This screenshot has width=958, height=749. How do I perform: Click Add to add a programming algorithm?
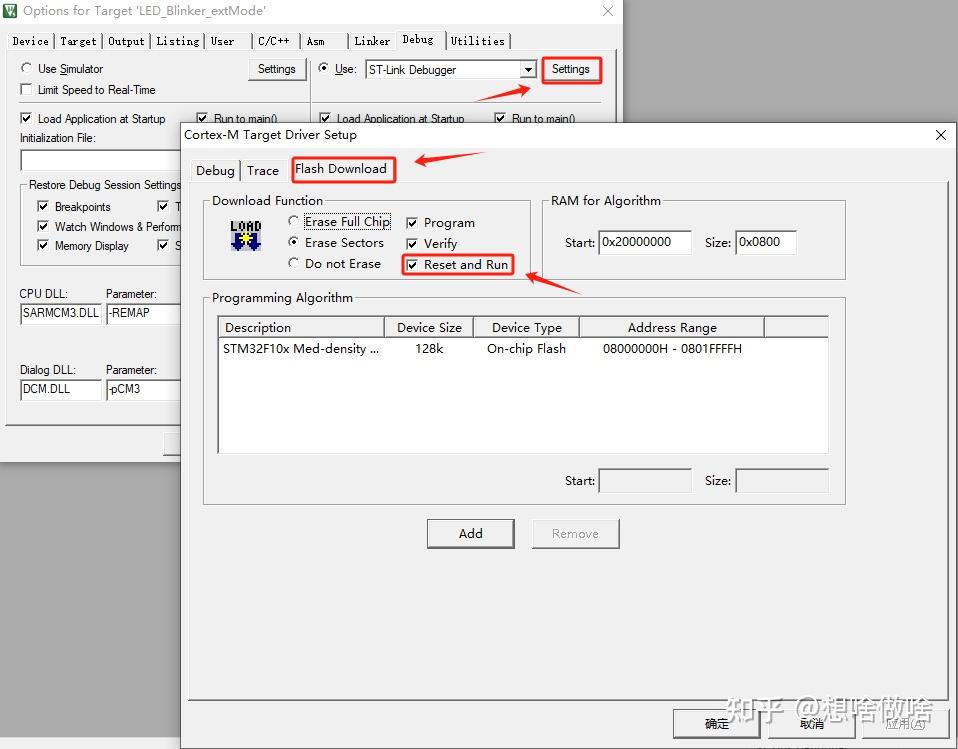click(x=470, y=533)
